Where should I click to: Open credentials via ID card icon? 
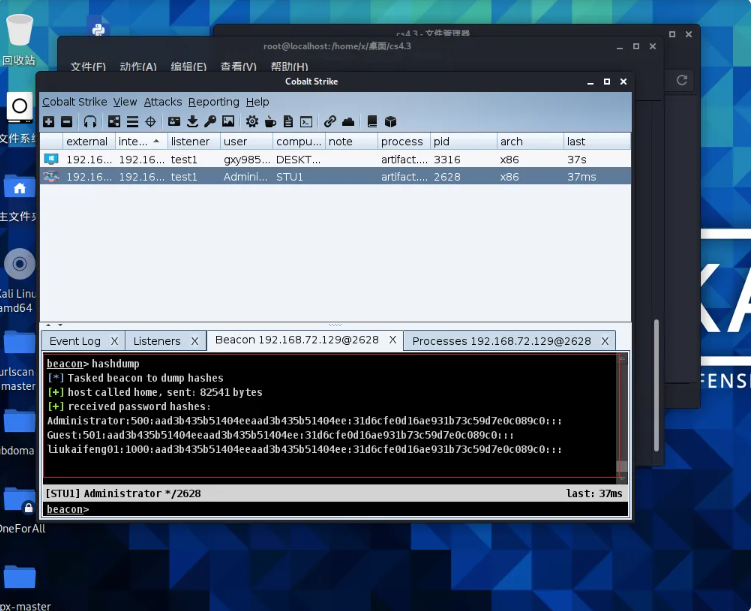(x=174, y=122)
